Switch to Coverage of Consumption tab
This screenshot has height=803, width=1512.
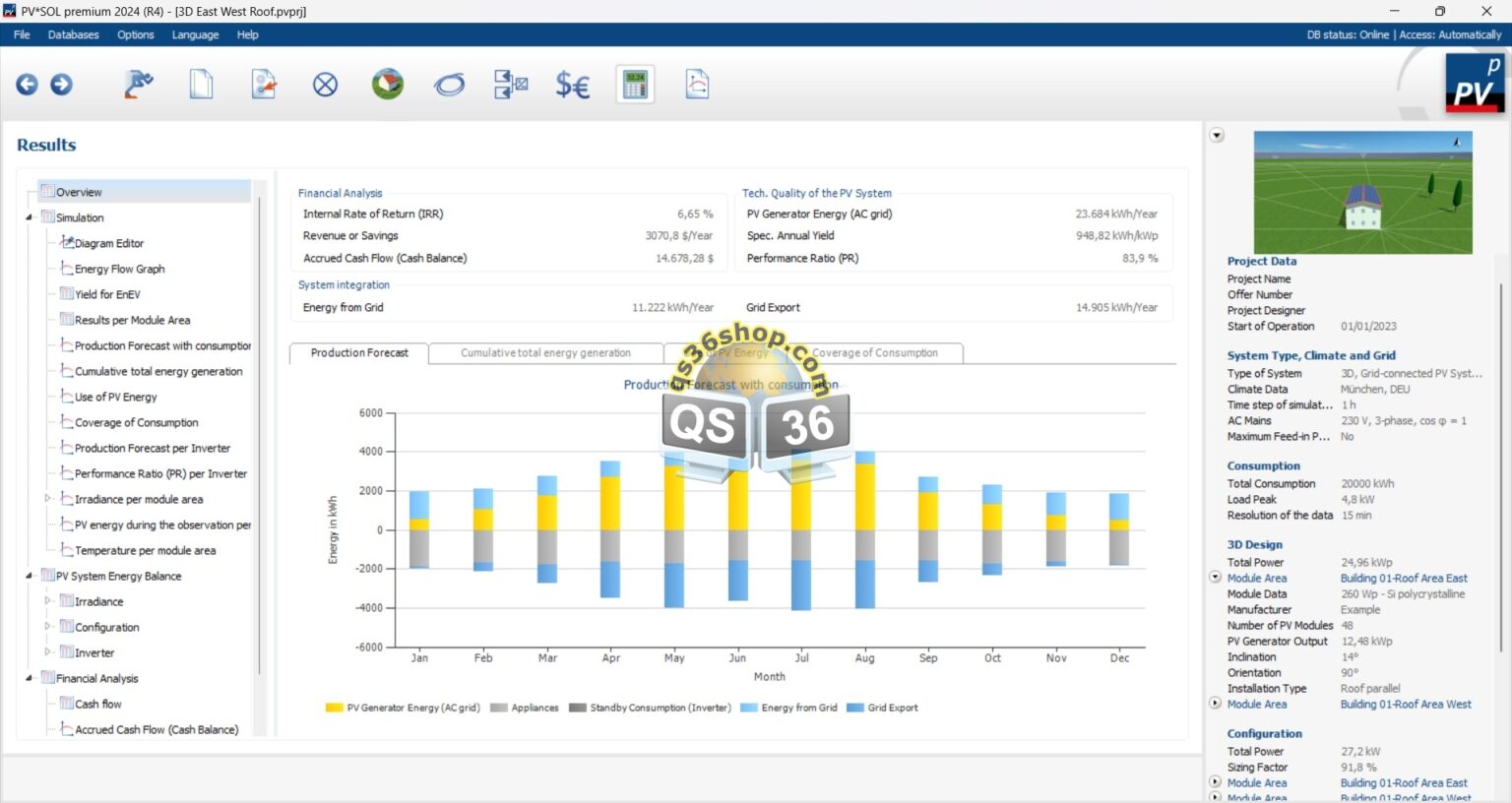(875, 352)
